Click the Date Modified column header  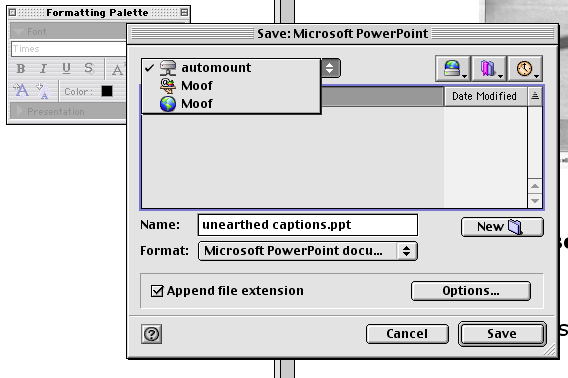[485, 96]
